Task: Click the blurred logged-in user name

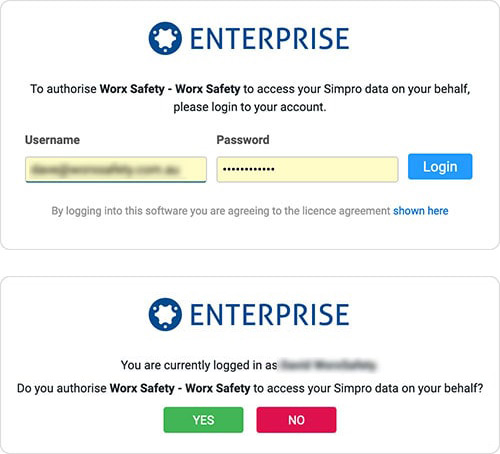Action: pos(328,365)
